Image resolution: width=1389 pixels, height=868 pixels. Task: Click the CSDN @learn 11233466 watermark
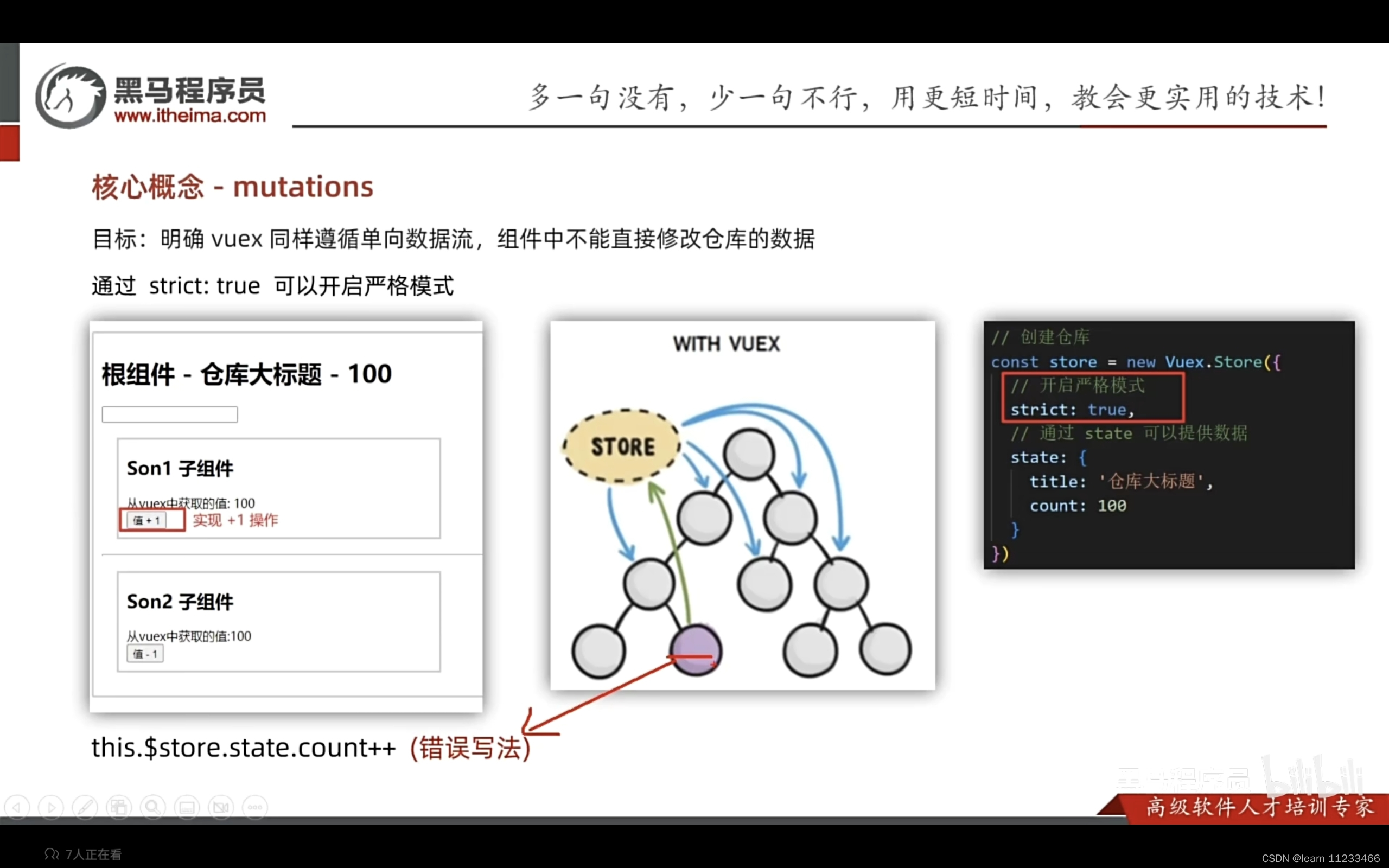1320,858
